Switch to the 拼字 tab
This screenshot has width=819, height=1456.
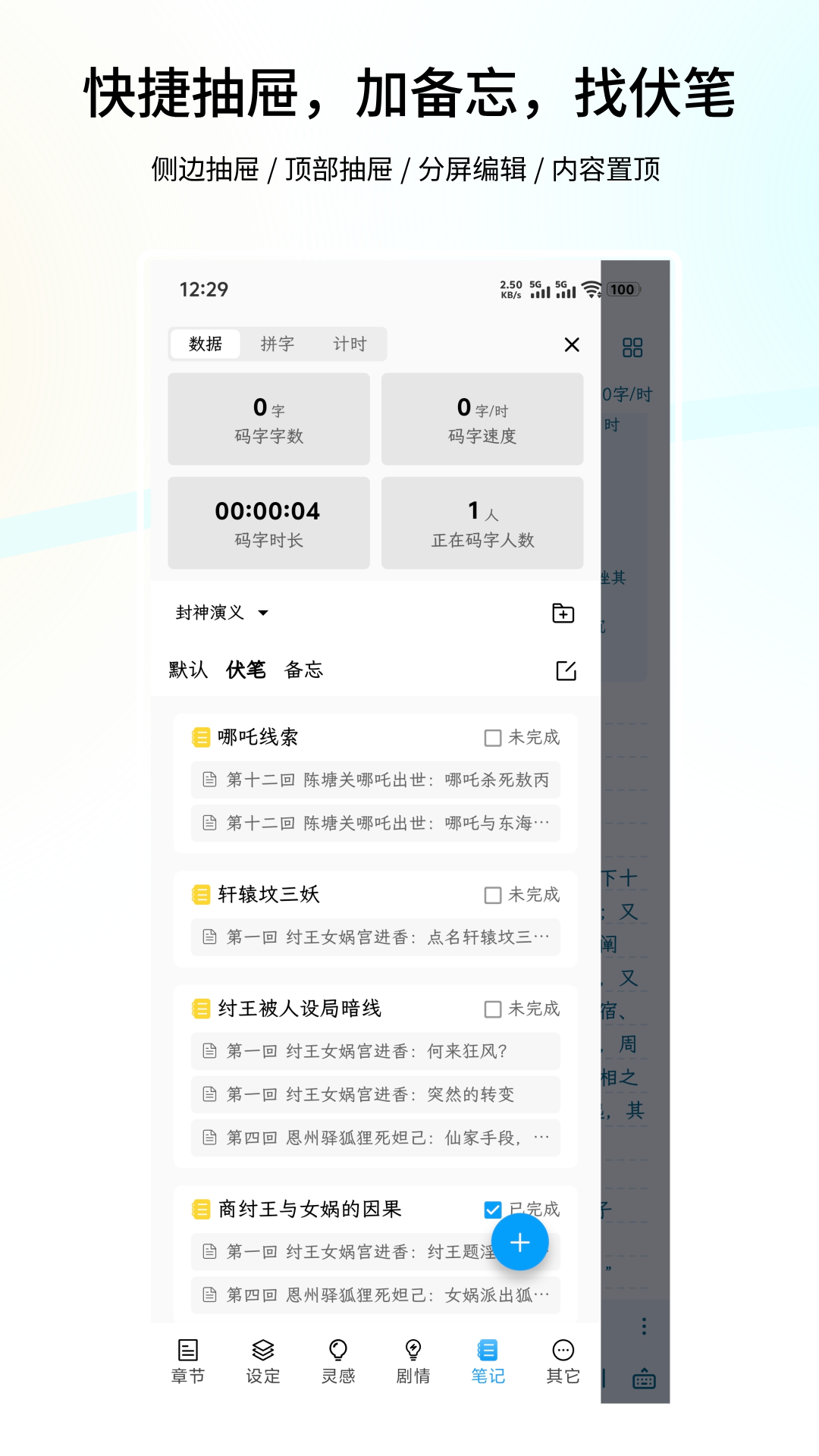[277, 344]
